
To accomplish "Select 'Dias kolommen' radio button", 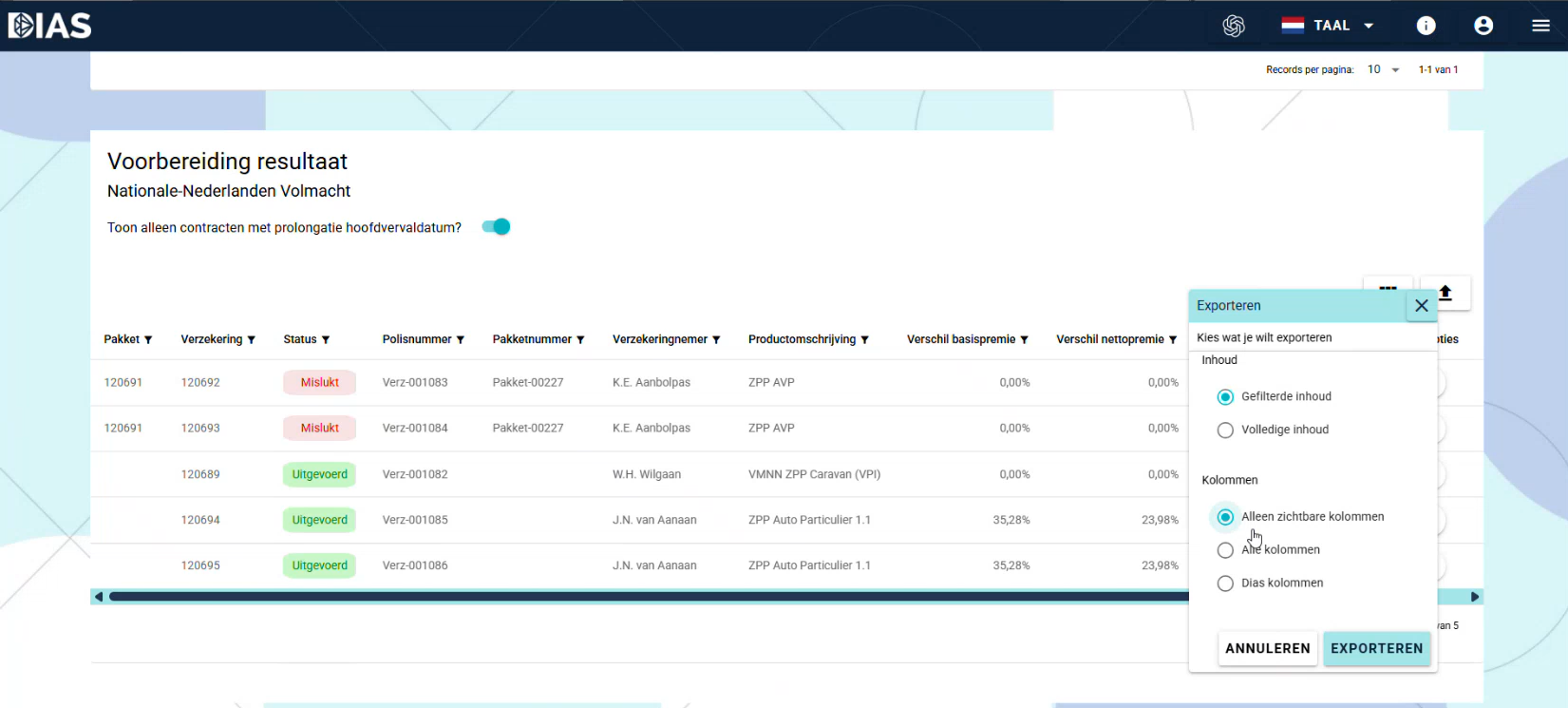I will [1225, 584].
